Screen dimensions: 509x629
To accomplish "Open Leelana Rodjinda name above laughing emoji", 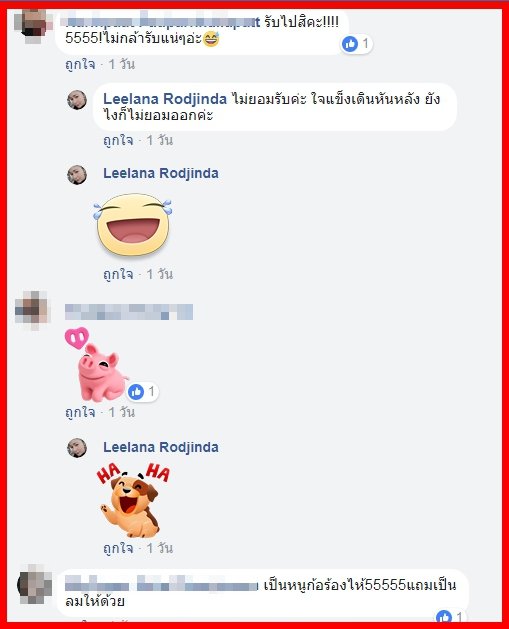I will point(161,173).
